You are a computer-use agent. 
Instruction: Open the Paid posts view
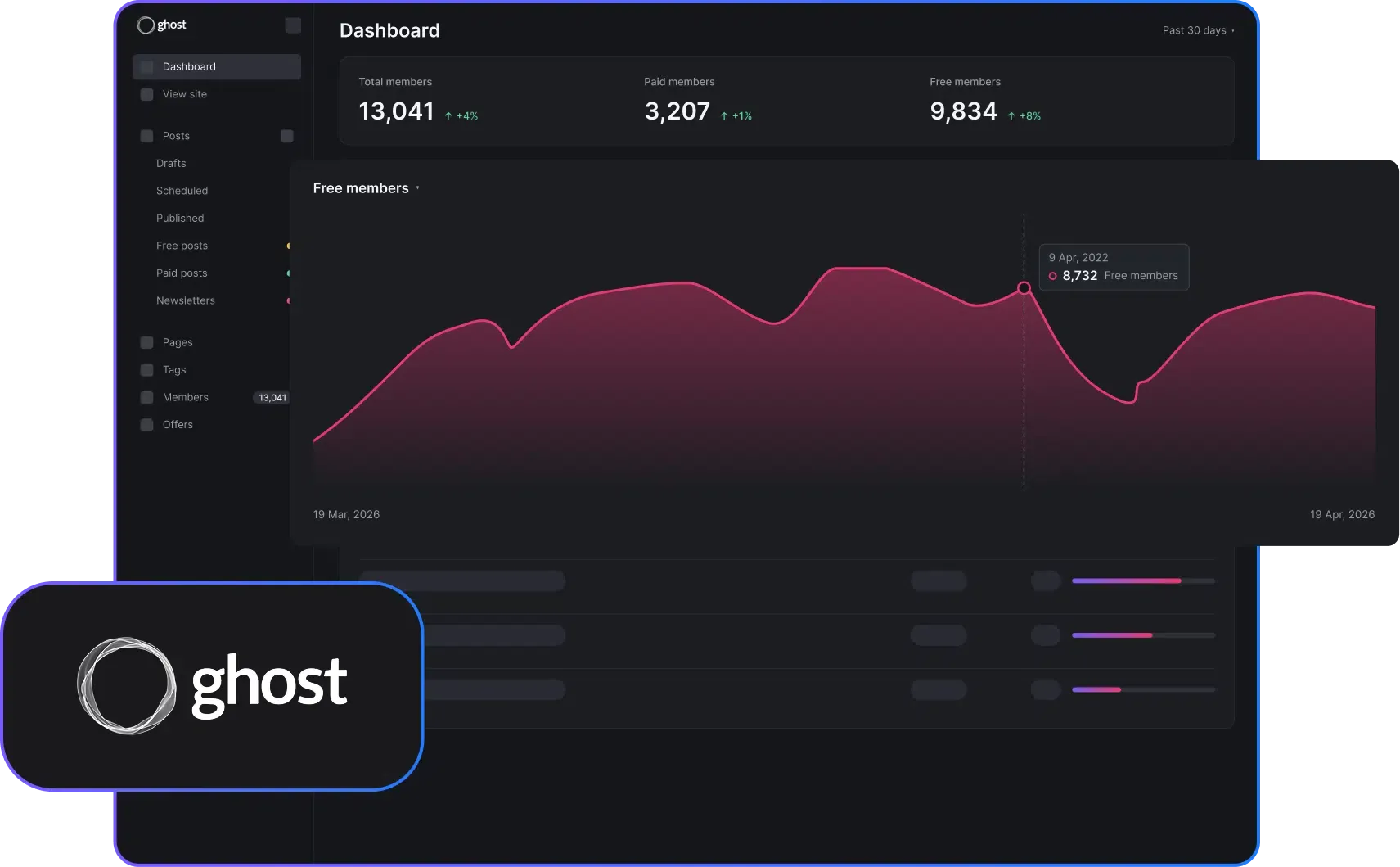182,273
